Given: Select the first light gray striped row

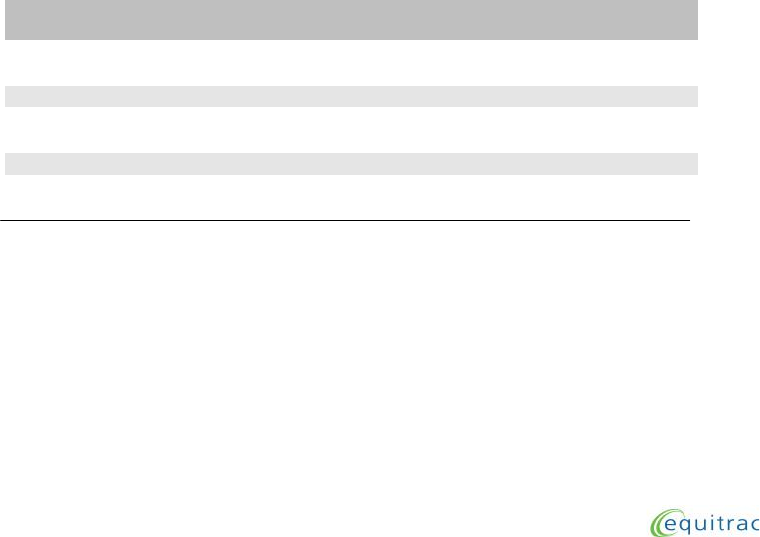Looking at the screenshot, I should 351,96.
